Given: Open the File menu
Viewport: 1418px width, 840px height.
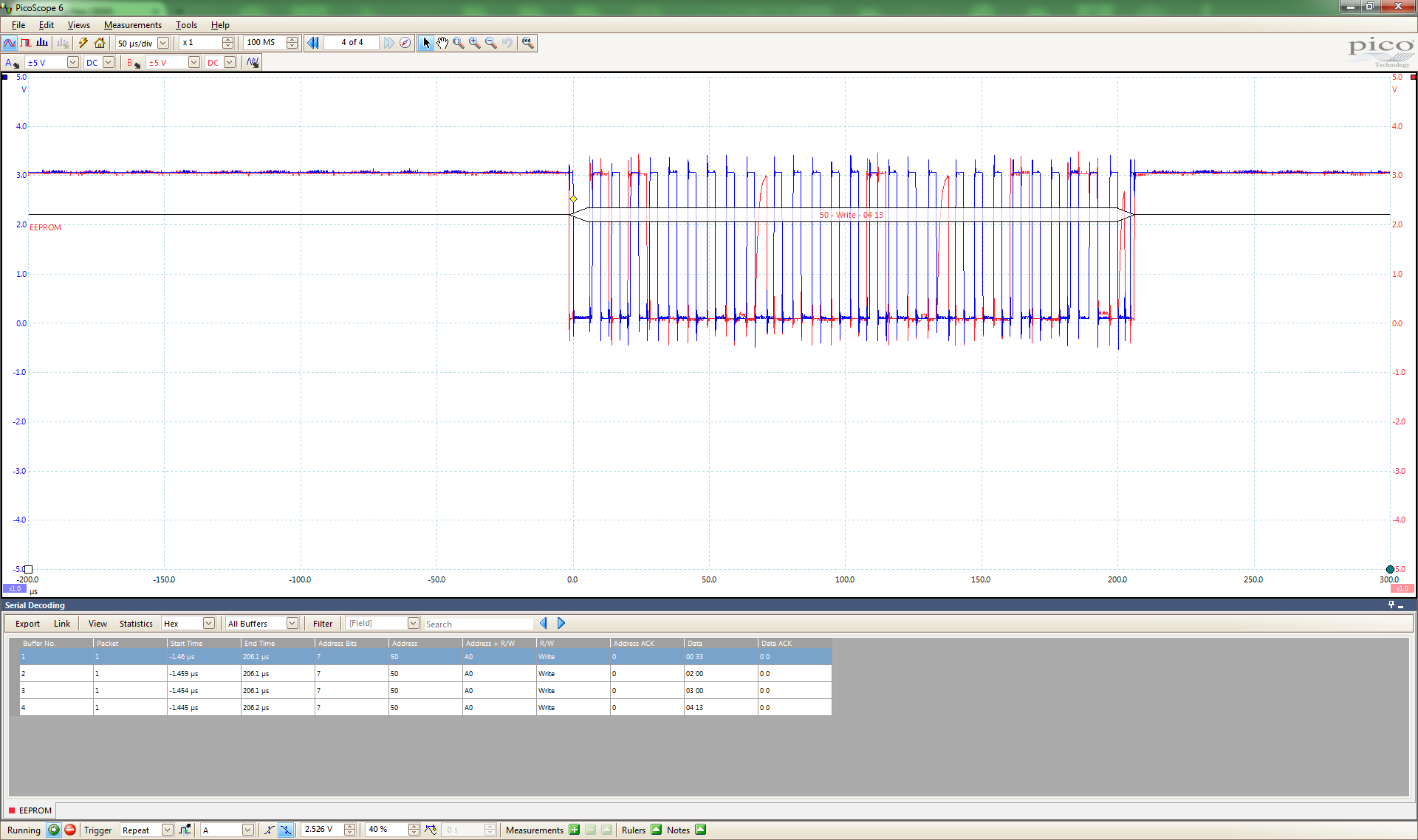Looking at the screenshot, I should pos(18,24).
